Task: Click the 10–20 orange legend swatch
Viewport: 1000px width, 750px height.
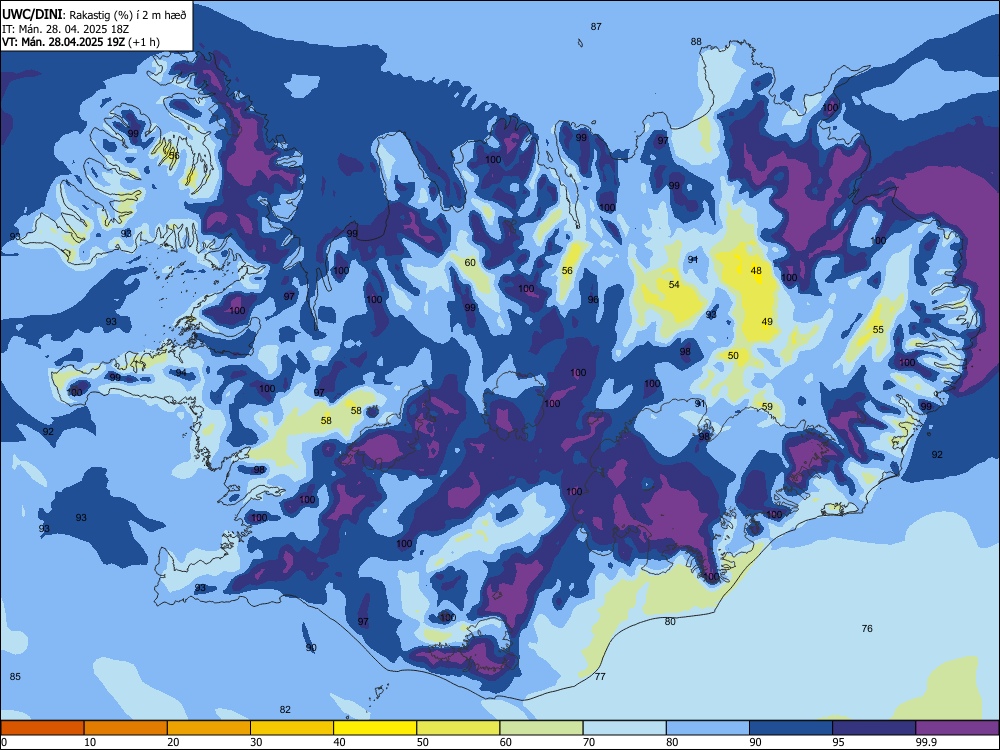Action: pos(126,728)
